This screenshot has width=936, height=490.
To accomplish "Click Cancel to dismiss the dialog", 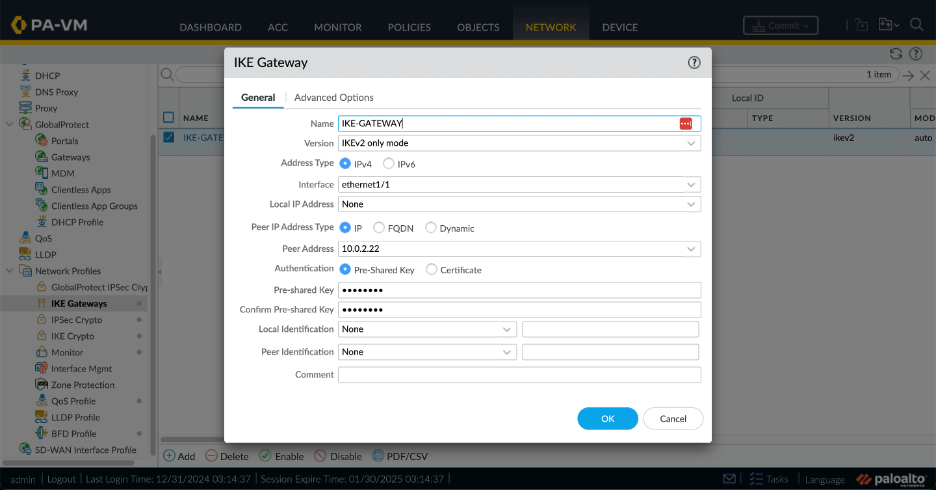I will [673, 418].
